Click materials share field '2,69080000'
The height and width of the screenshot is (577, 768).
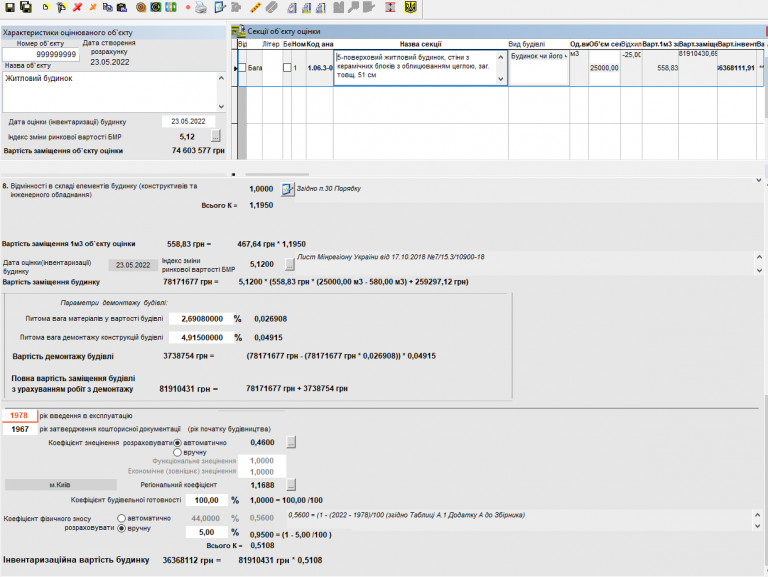[200, 319]
